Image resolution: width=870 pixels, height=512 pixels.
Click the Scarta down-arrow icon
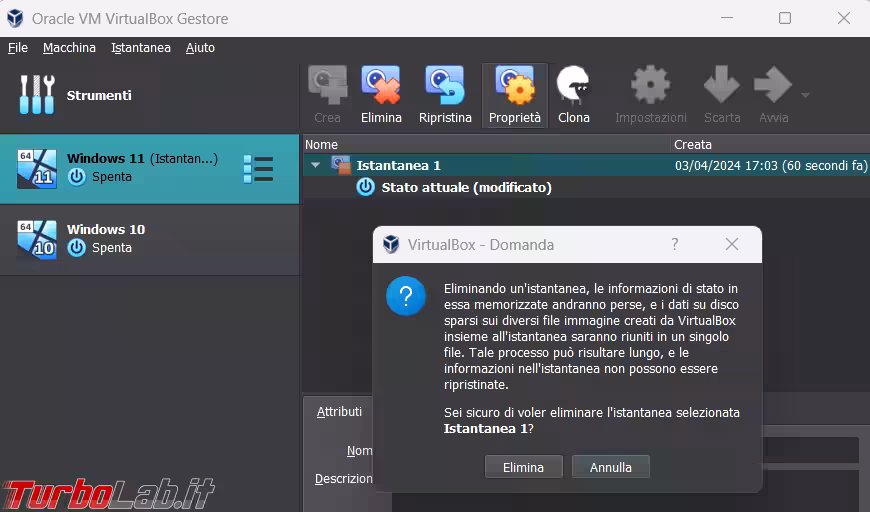tap(721, 88)
